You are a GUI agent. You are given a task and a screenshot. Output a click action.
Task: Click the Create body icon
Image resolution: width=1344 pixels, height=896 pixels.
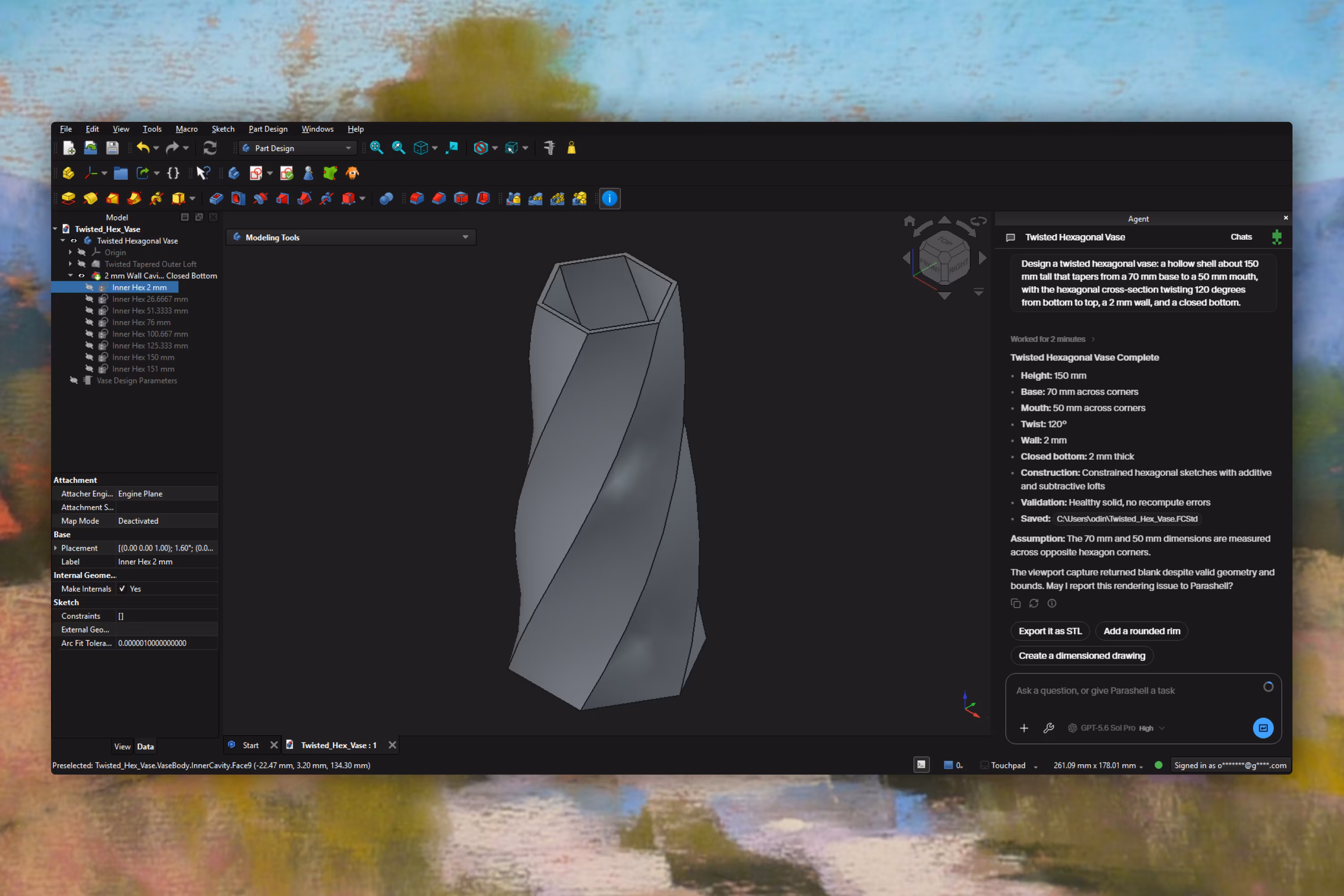coord(234,173)
